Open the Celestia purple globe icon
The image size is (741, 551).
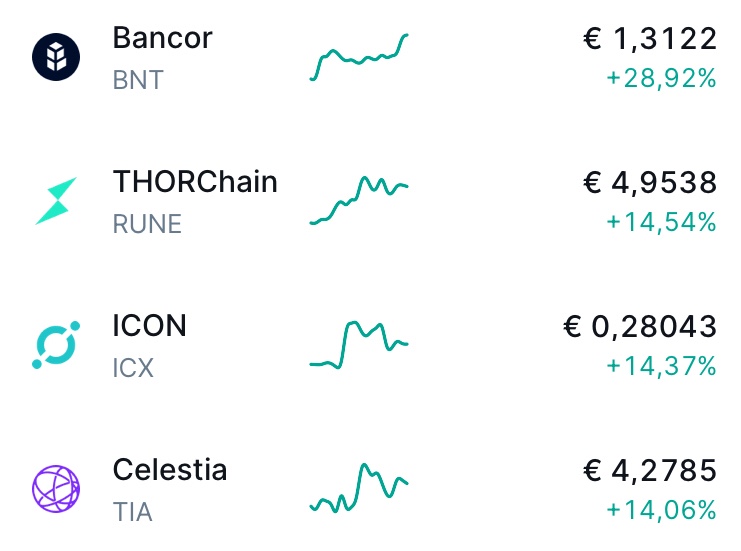tap(56, 489)
